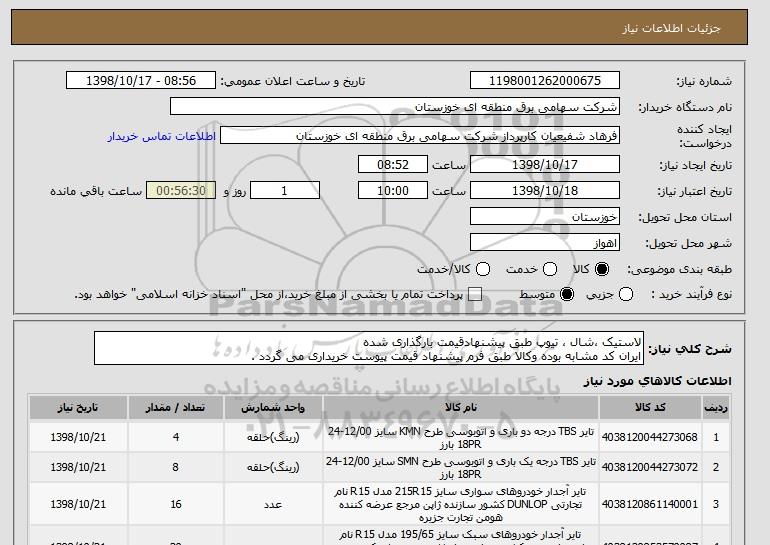Click quantity 8 in row 2
Image resolution: width=770 pixels, height=545 pixels.
point(175,467)
